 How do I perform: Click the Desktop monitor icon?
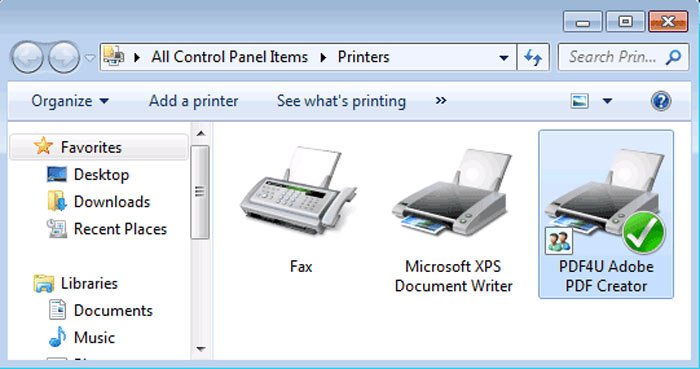57,174
